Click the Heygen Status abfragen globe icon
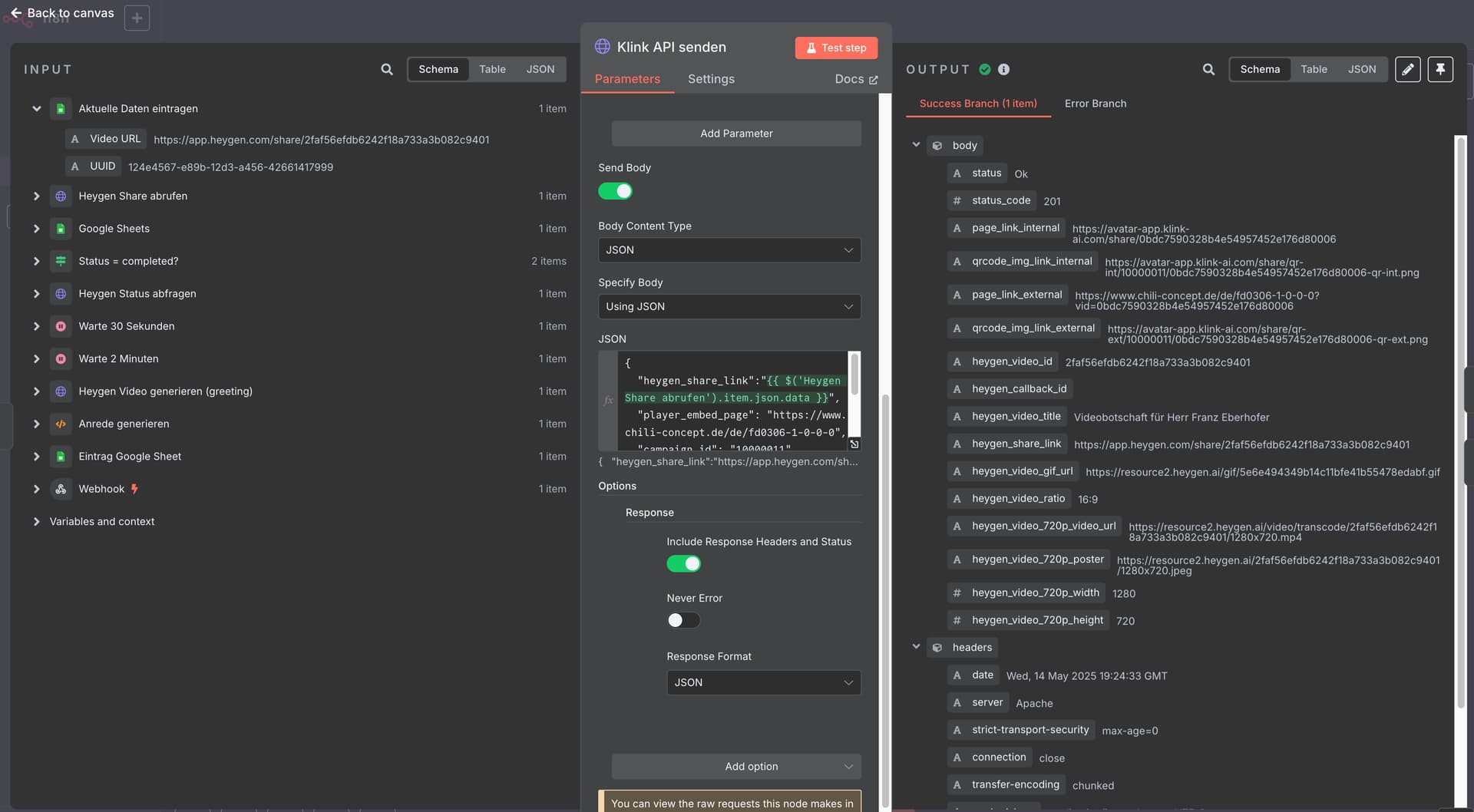The width and height of the screenshot is (1474, 812). (x=61, y=294)
